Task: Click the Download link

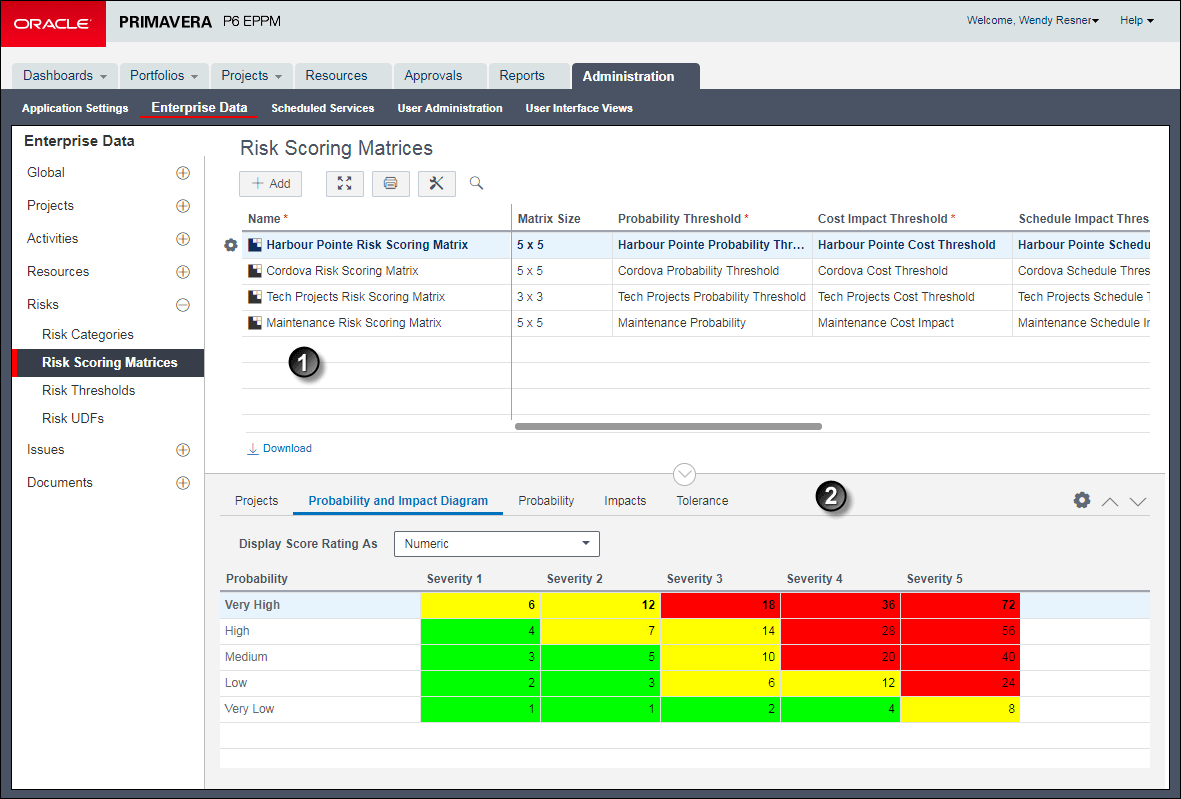Action: pos(287,448)
